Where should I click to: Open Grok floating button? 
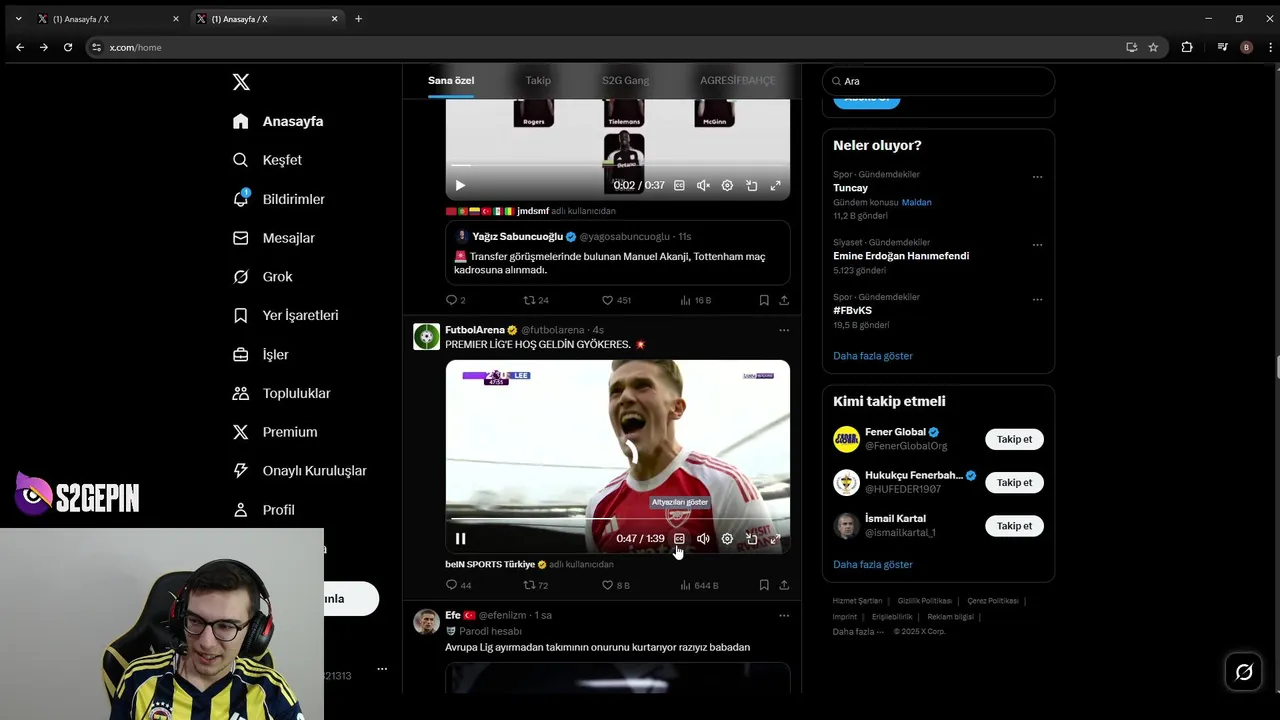pos(1244,672)
